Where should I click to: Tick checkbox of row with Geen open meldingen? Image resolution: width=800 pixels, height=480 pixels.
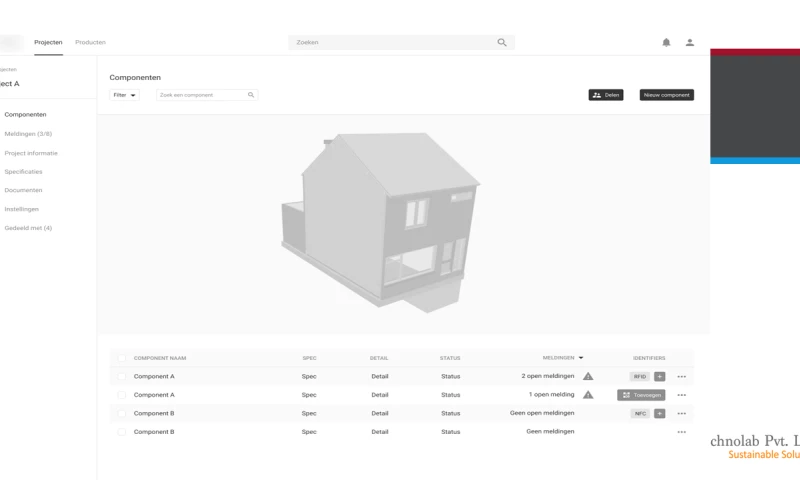point(121,413)
